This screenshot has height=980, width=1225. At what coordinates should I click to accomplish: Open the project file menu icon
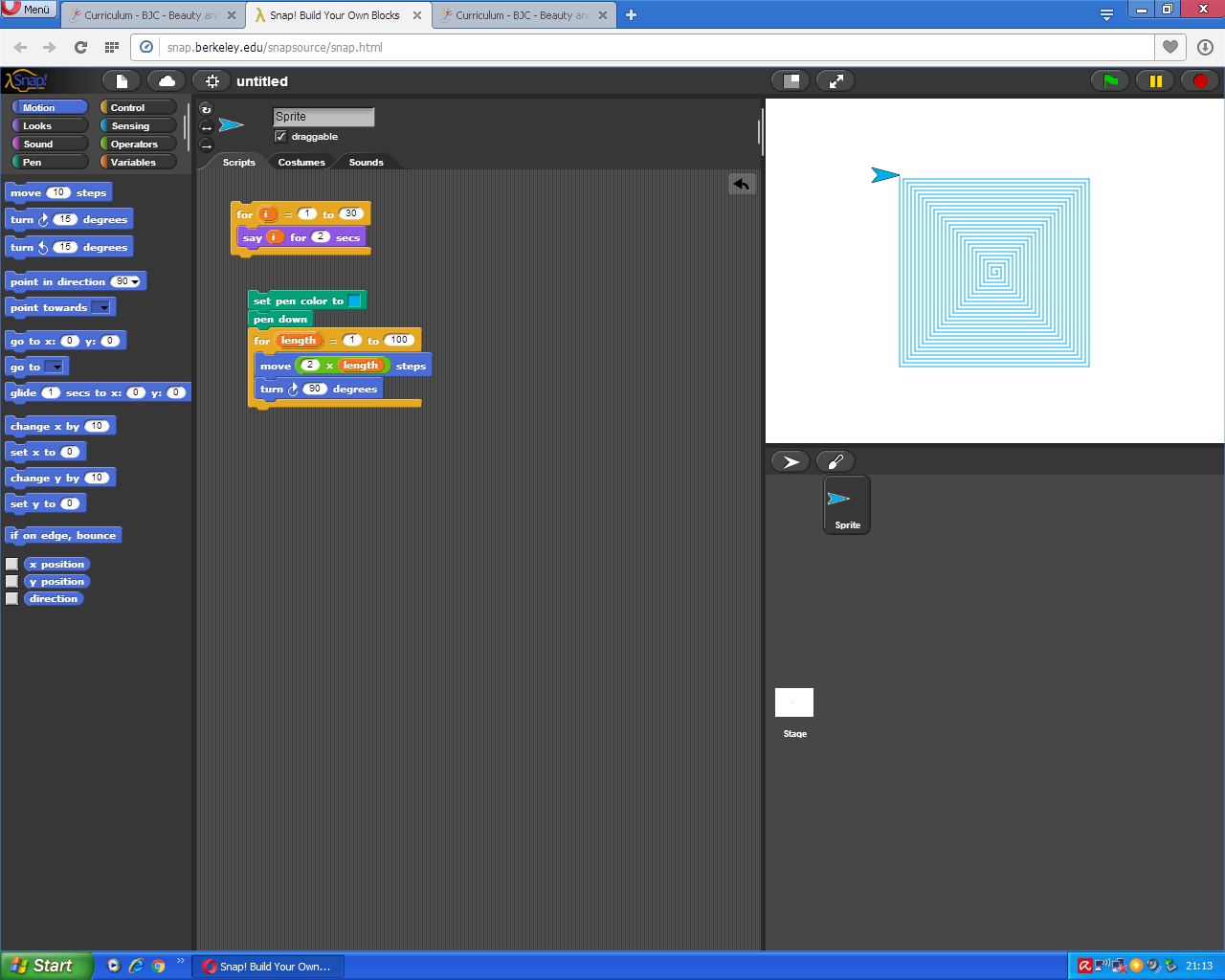point(122,81)
